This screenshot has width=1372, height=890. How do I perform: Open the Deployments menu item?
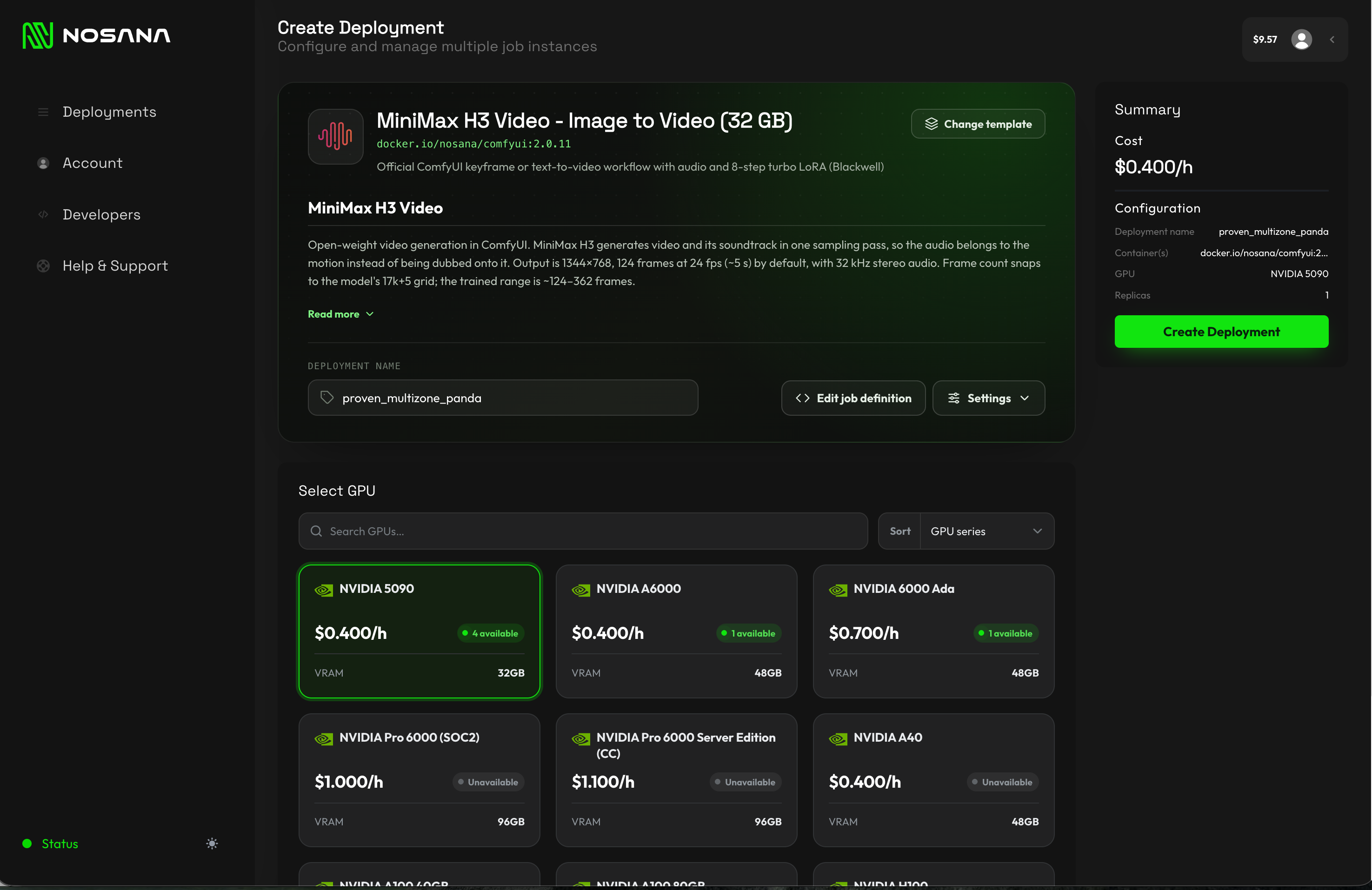click(x=110, y=112)
